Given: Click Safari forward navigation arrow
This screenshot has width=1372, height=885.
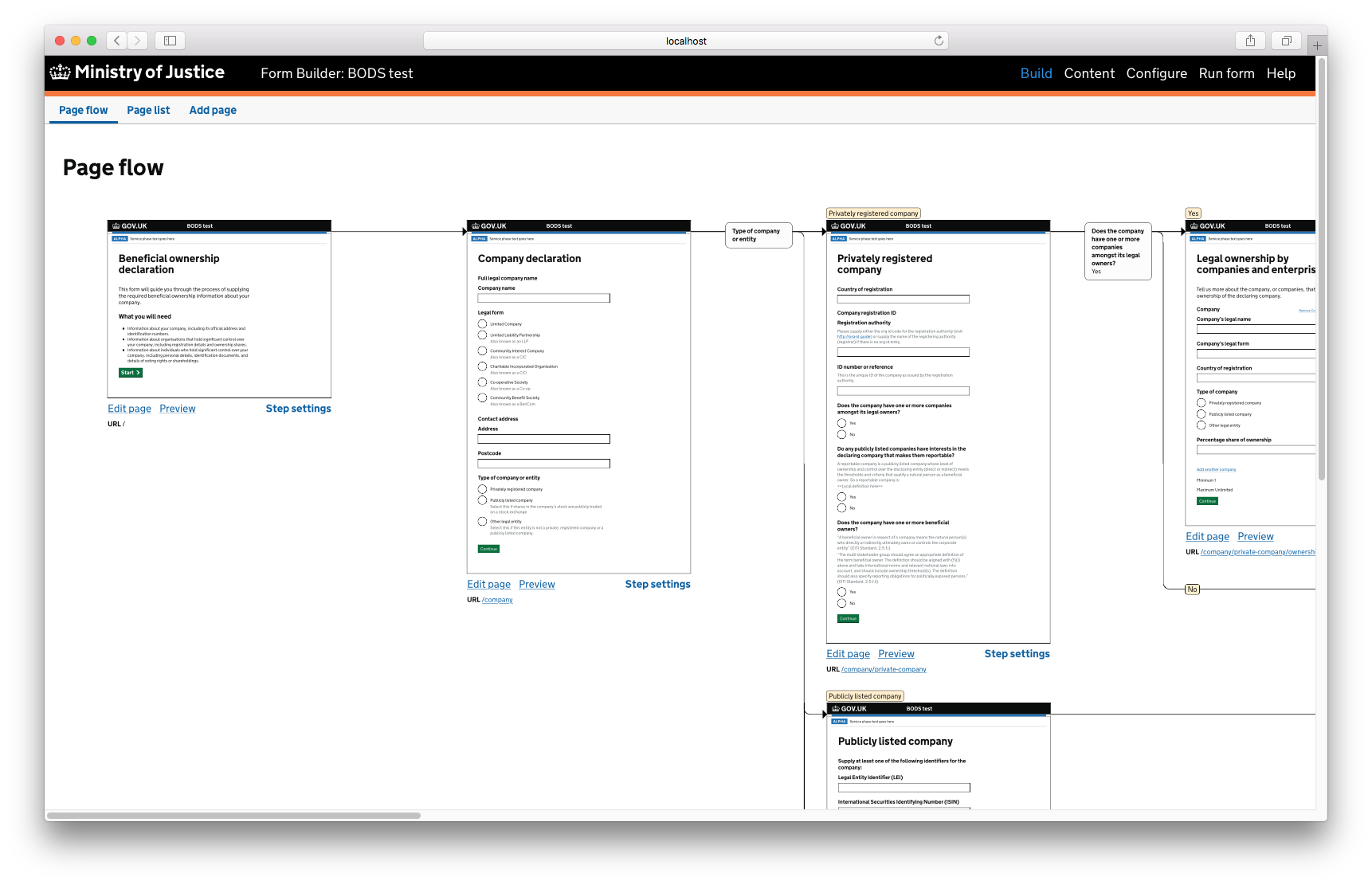Looking at the screenshot, I should 138,41.
